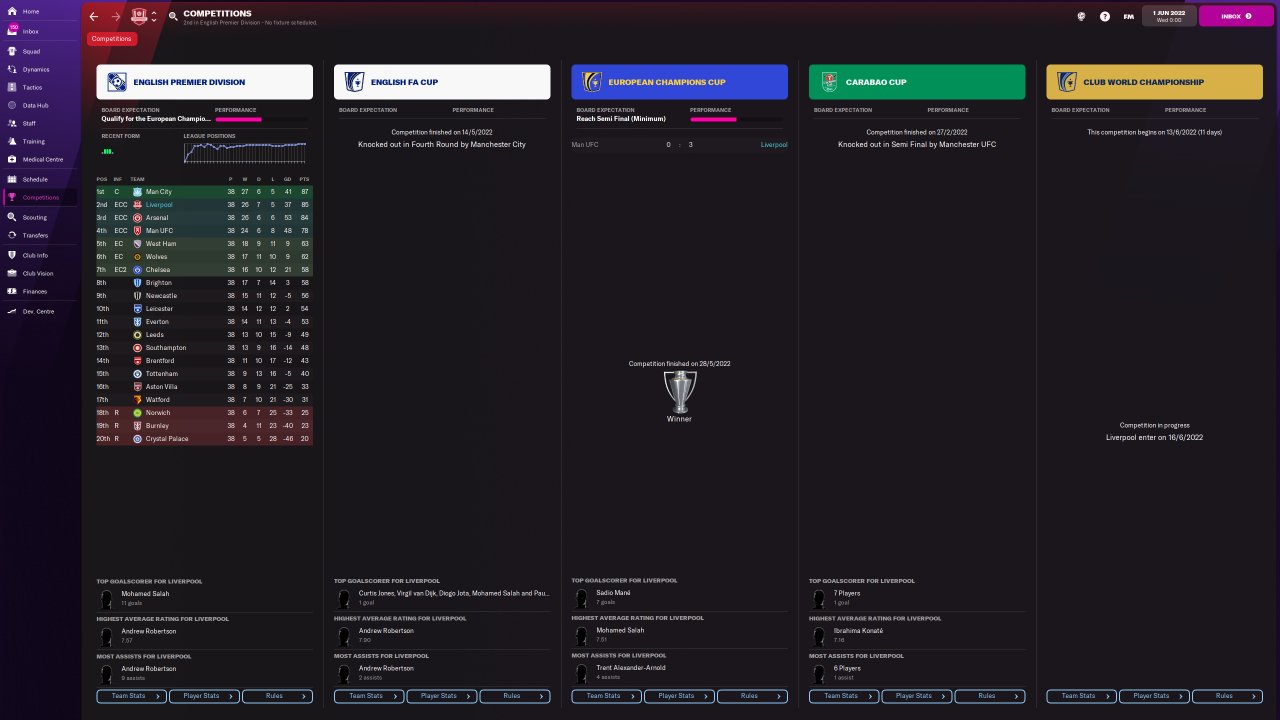Open the help question mark icon
Image resolution: width=1280 pixels, height=720 pixels.
1105,16
